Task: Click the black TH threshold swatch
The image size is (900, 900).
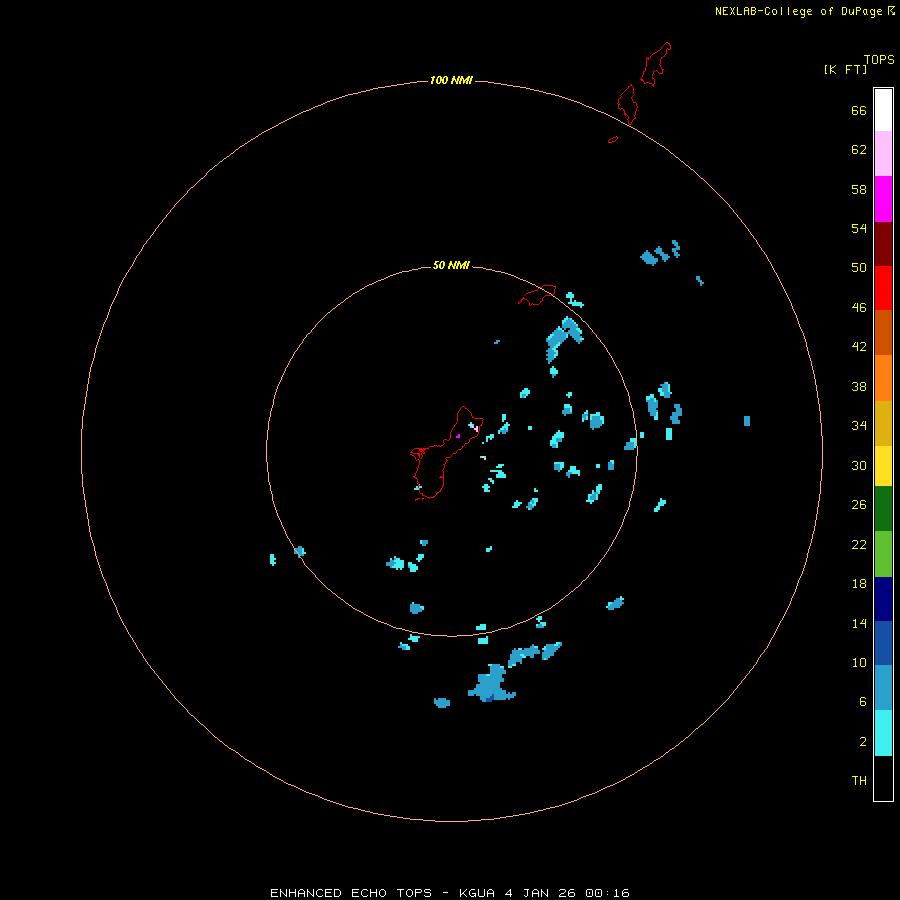Action: [x=883, y=778]
